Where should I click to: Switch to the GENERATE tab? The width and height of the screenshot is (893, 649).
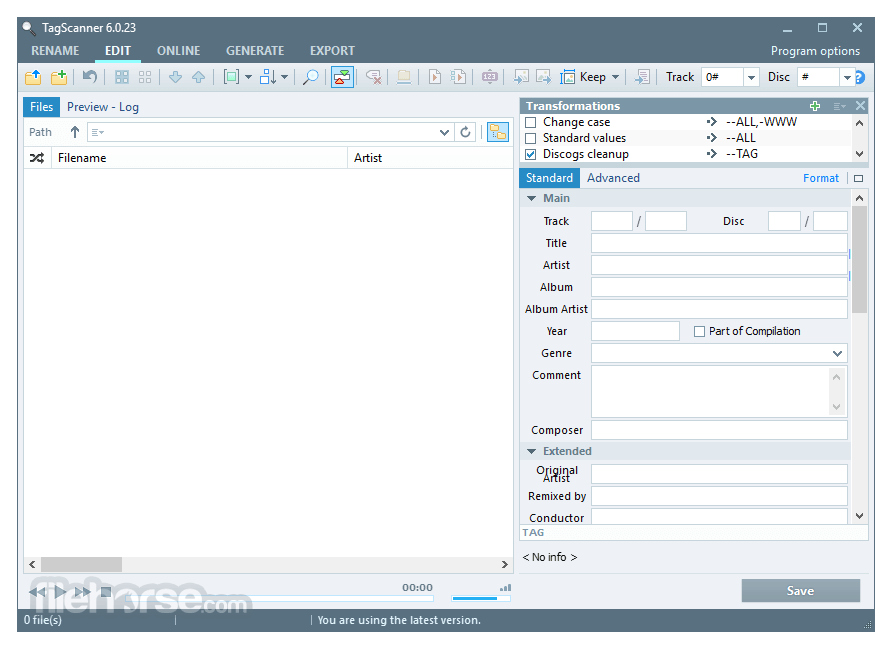[255, 51]
